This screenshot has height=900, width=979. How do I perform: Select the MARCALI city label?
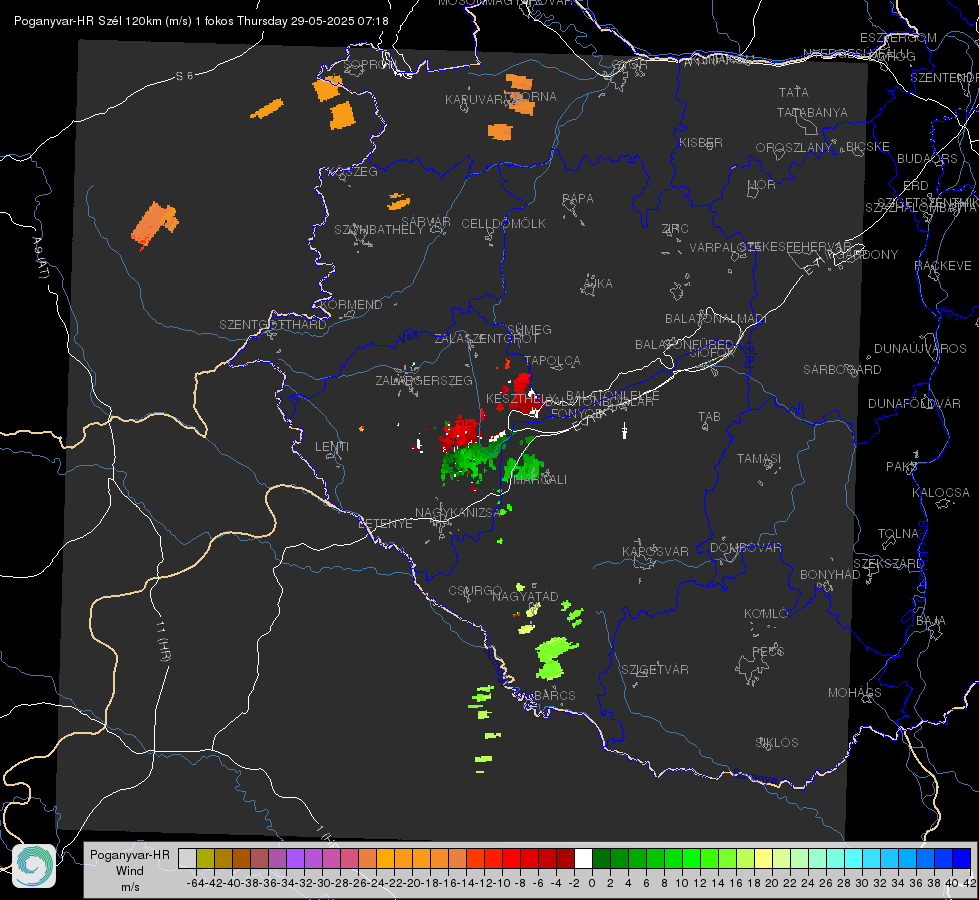(541, 480)
